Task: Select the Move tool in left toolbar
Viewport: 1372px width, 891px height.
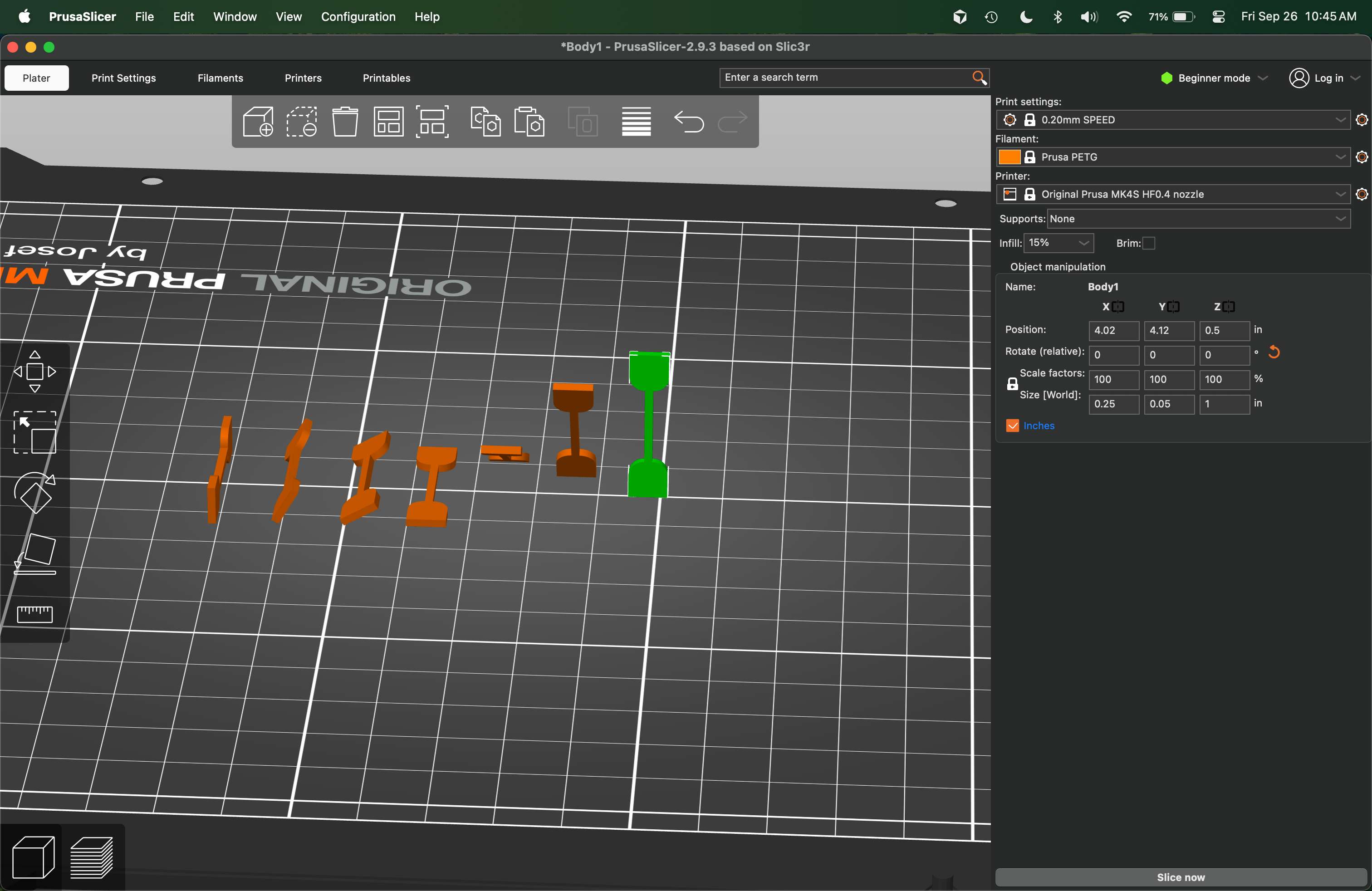Action: [x=34, y=372]
